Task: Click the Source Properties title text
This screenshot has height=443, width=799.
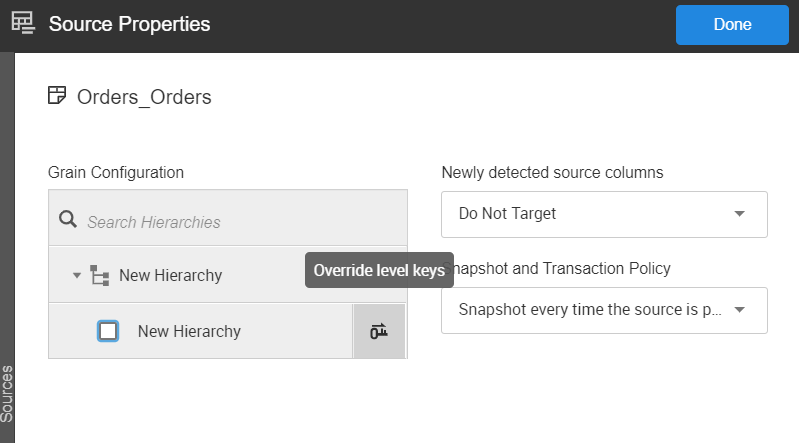Action: point(129,24)
